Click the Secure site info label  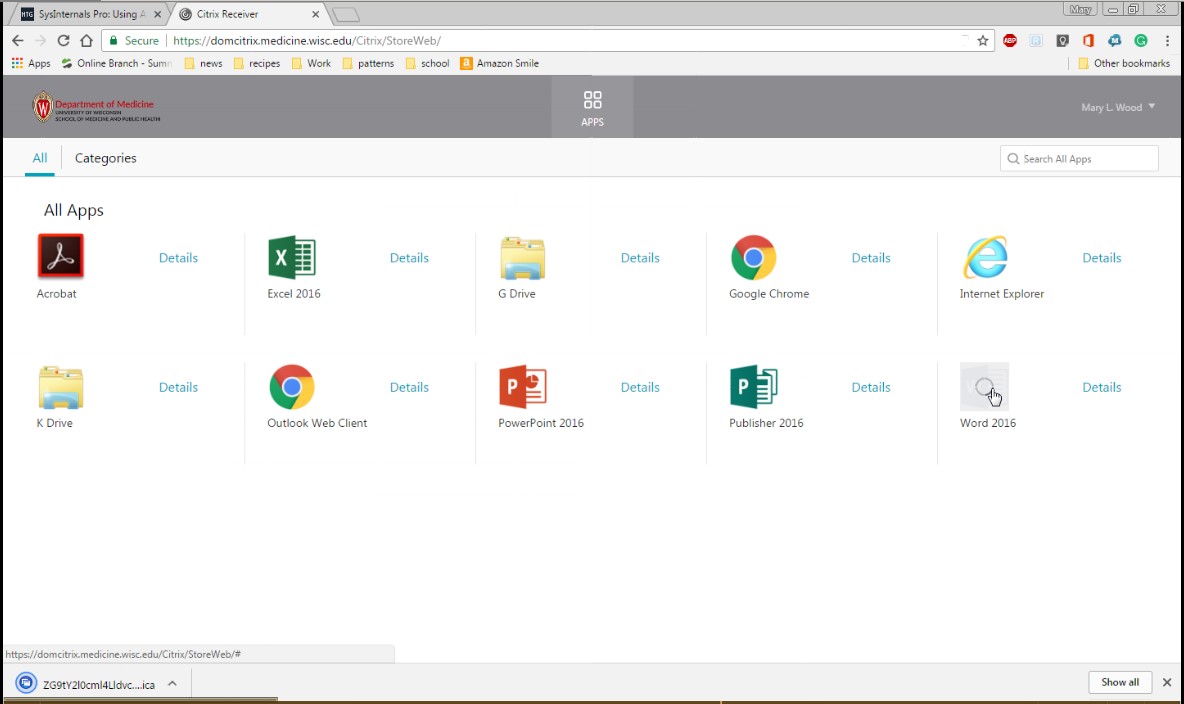(x=134, y=41)
